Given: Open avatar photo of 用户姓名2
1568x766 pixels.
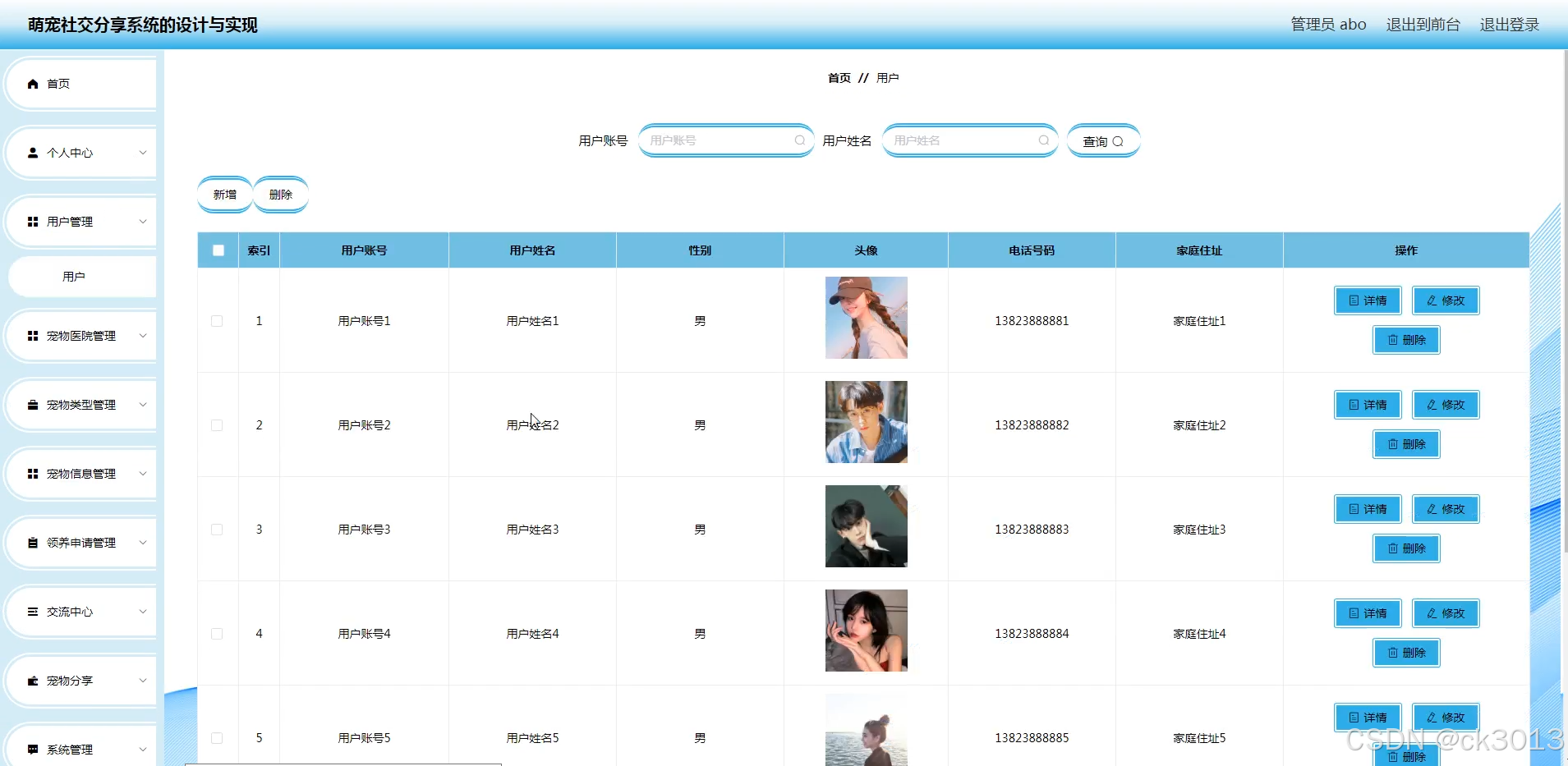Looking at the screenshot, I should [x=866, y=422].
